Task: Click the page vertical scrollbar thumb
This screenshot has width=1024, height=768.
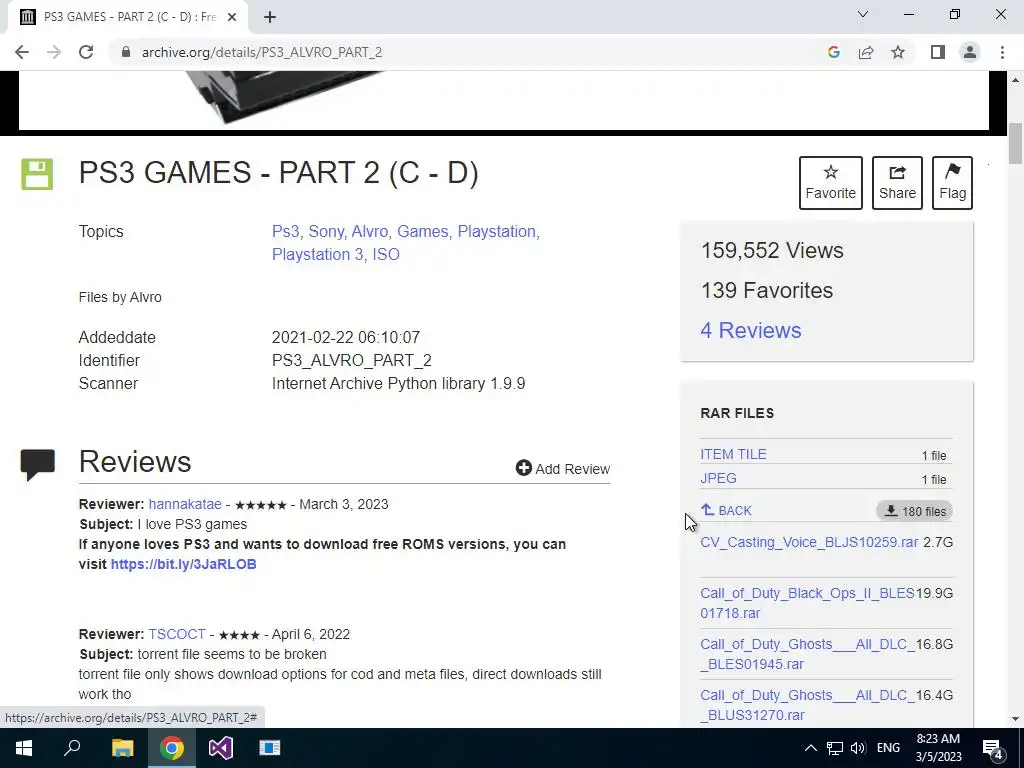Action: (1015, 143)
